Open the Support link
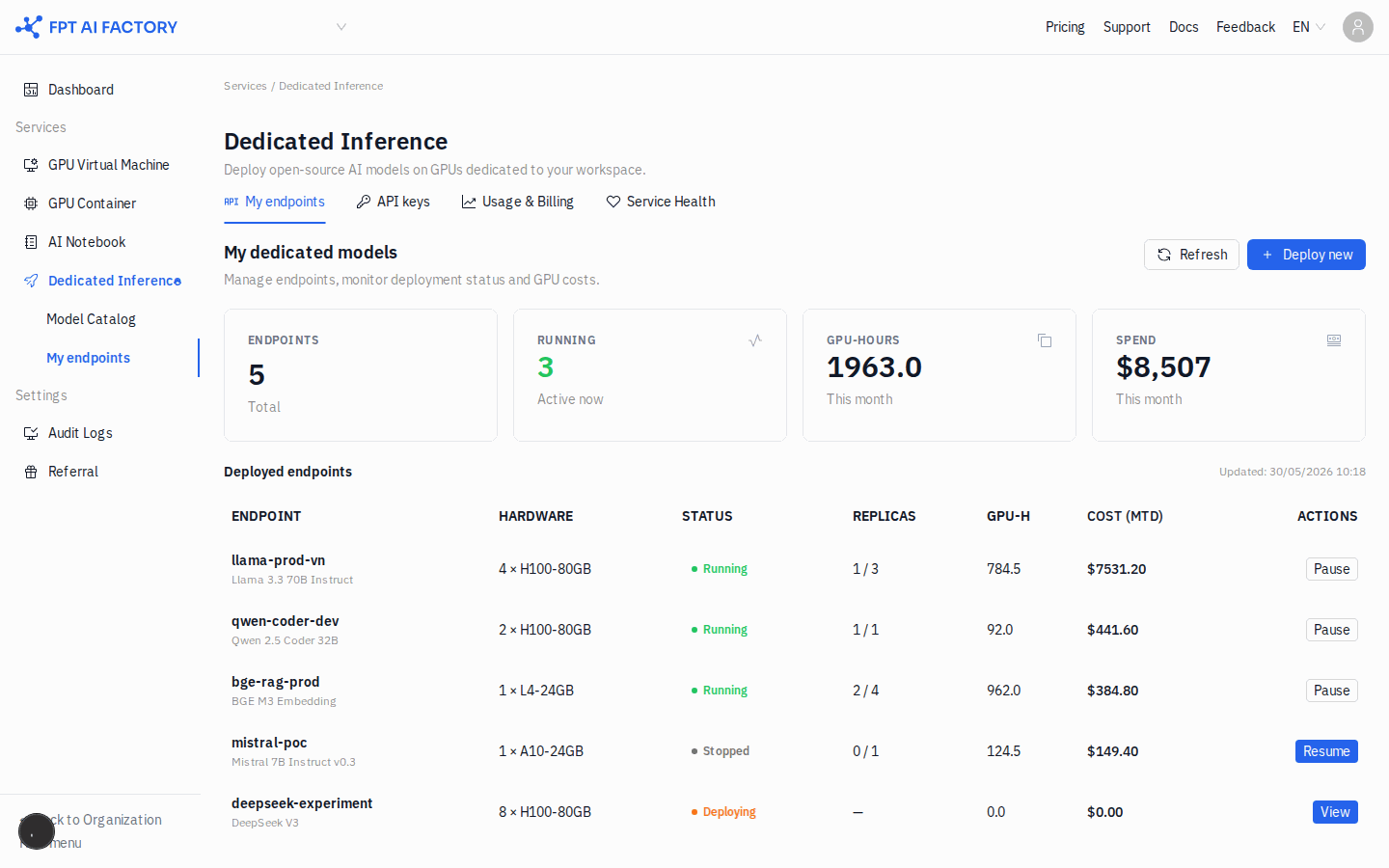Screen dimensions: 1389x868 [x=1127, y=27]
